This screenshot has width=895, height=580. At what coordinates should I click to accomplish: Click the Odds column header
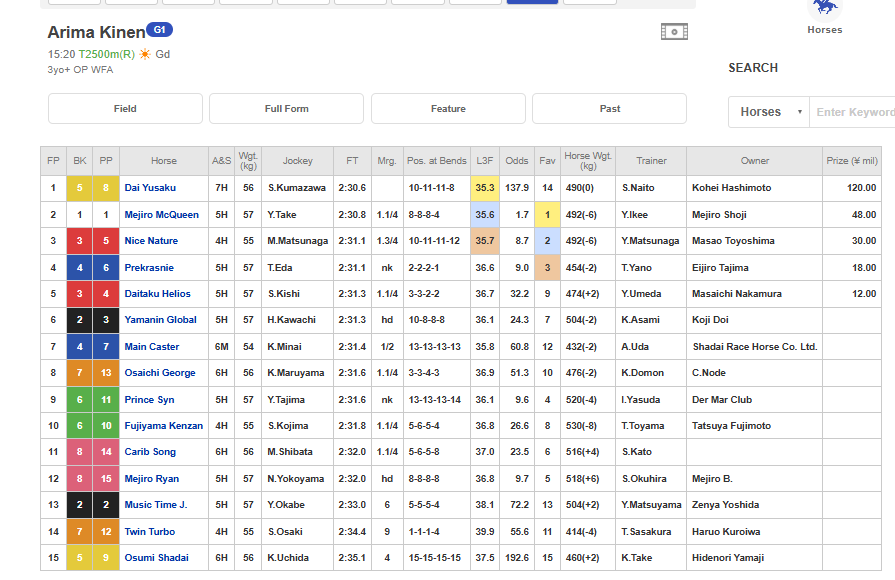point(517,161)
